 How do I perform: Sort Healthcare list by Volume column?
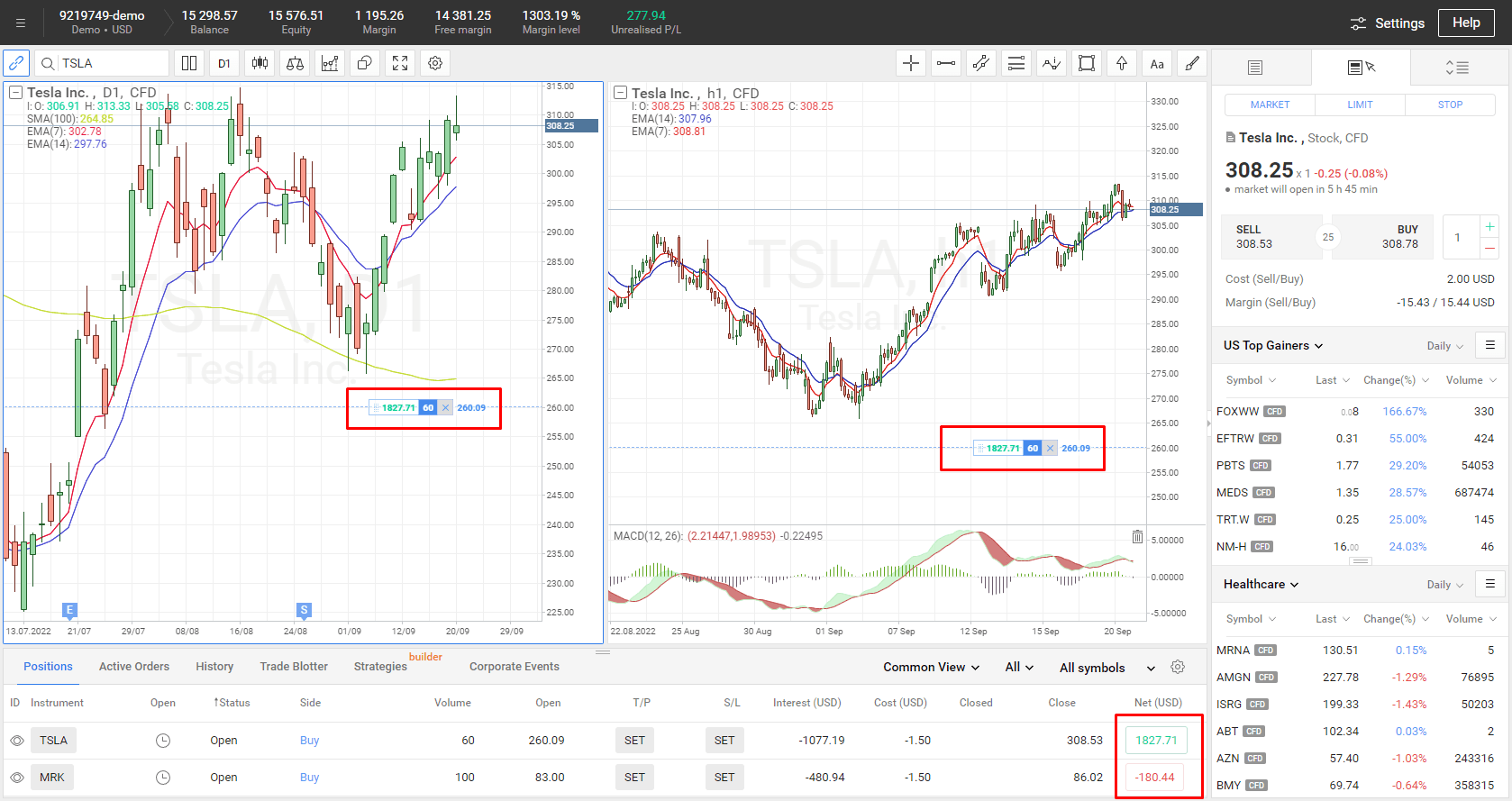pos(1471,619)
